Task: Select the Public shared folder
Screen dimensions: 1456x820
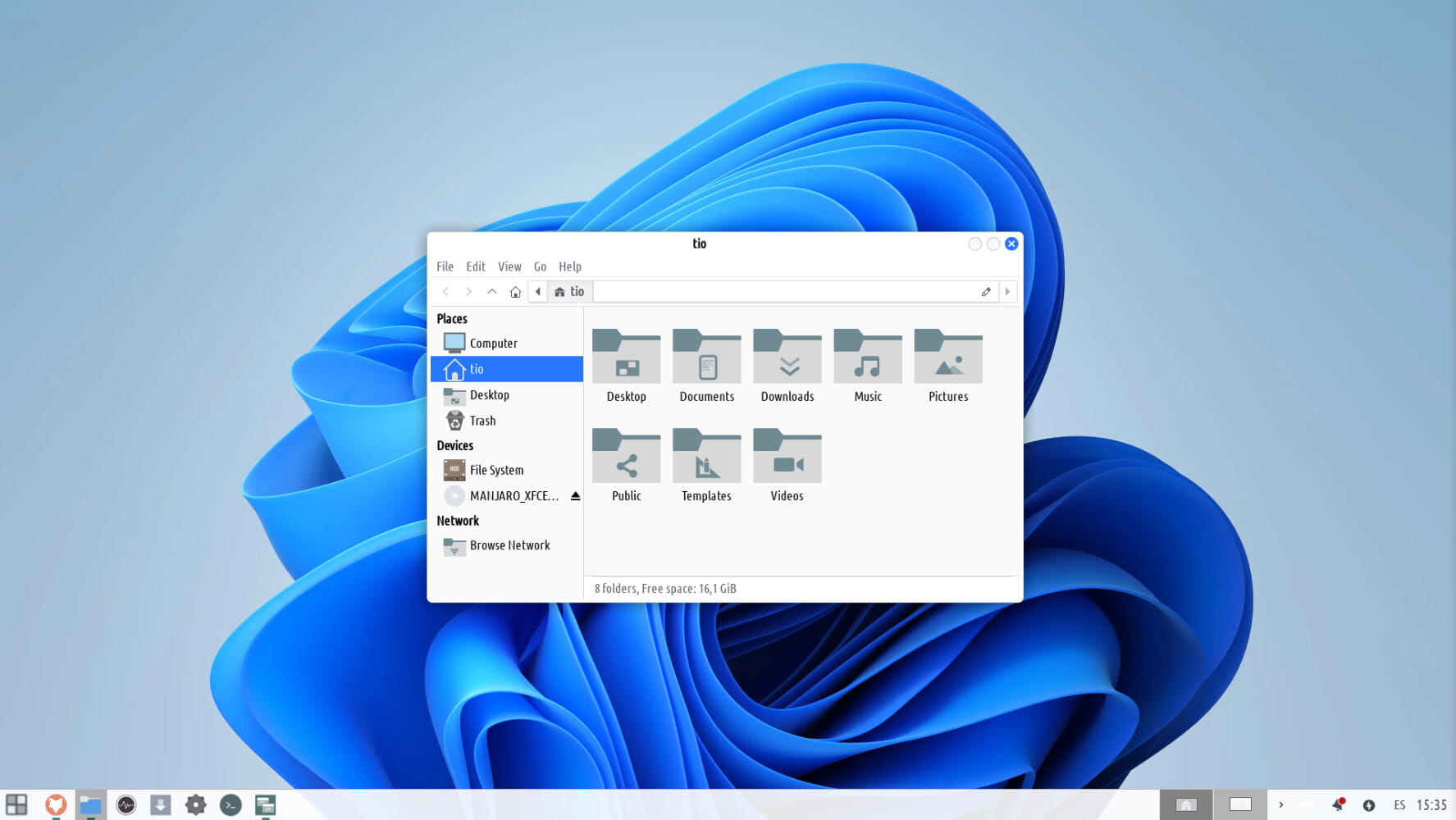Action: (626, 457)
